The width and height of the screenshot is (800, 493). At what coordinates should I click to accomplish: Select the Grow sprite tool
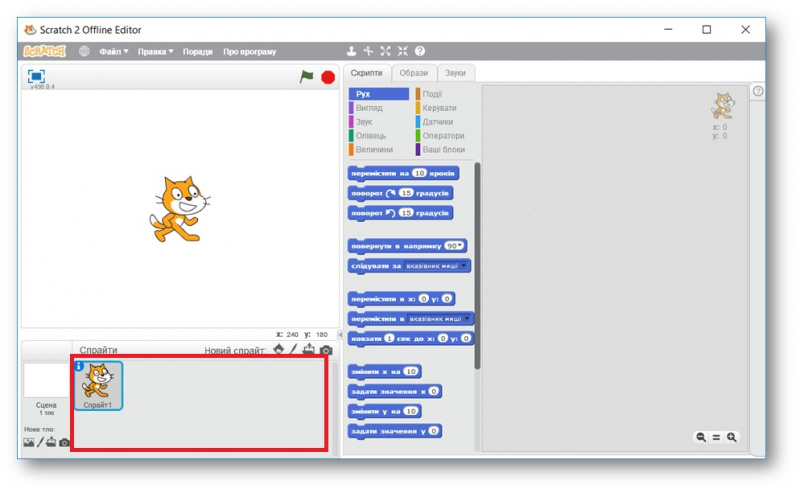pos(386,51)
